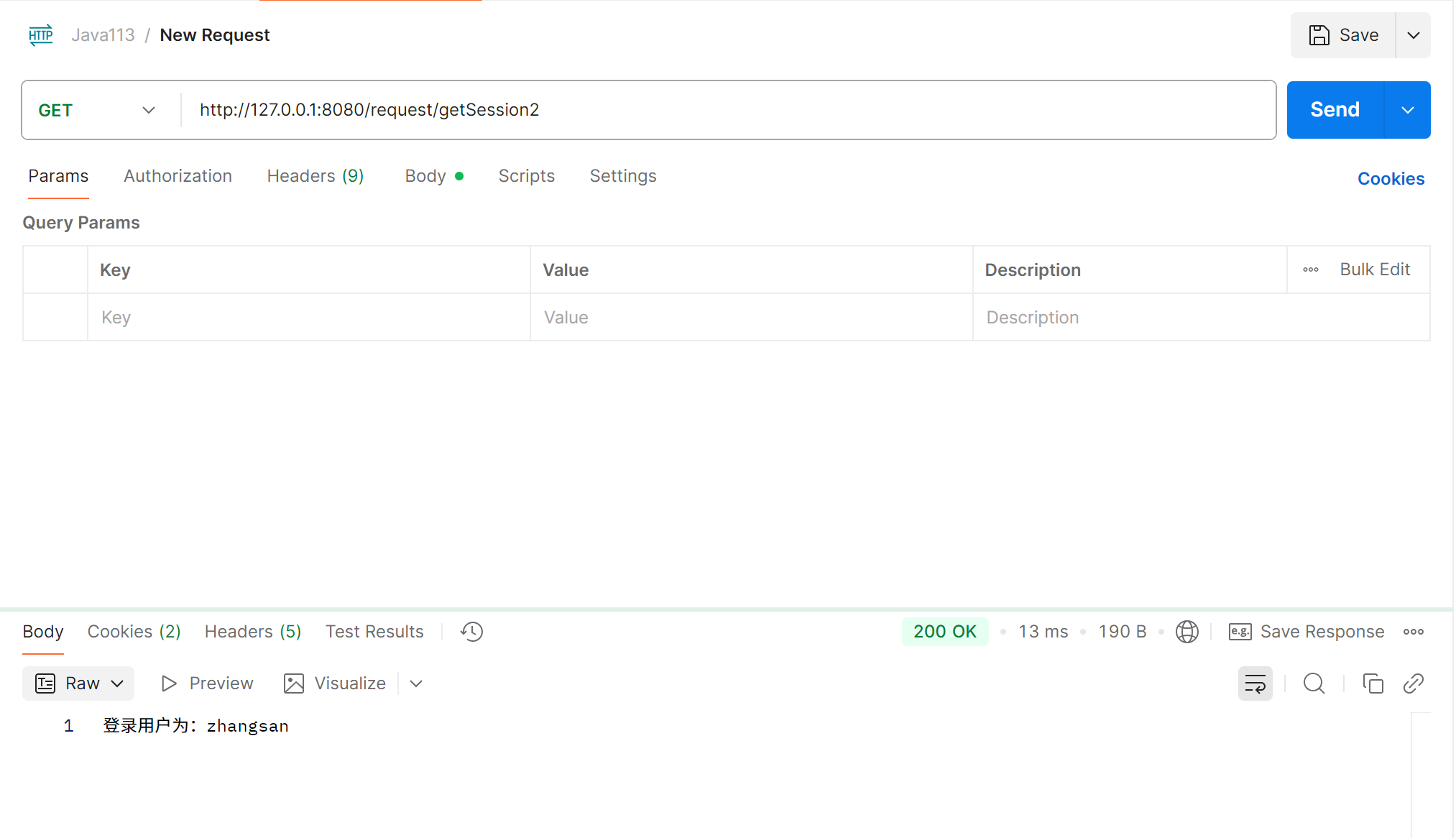Image resolution: width=1456 pixels, height=838 pixels.
Task: Copy the response body with the copy icon
Action: click(x=1373, y=683)
